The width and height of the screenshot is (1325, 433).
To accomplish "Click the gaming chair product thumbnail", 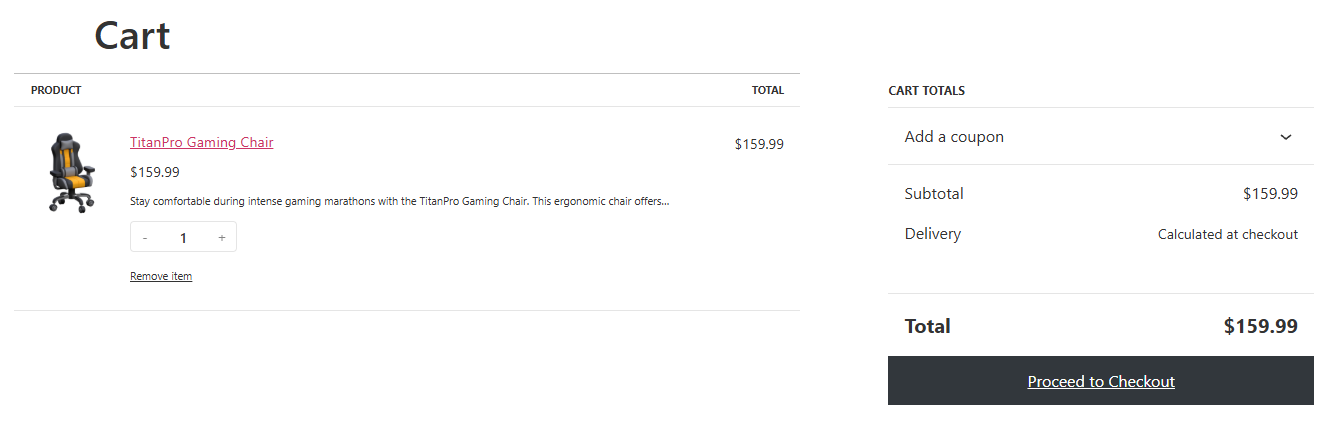I will pos(72,172).
